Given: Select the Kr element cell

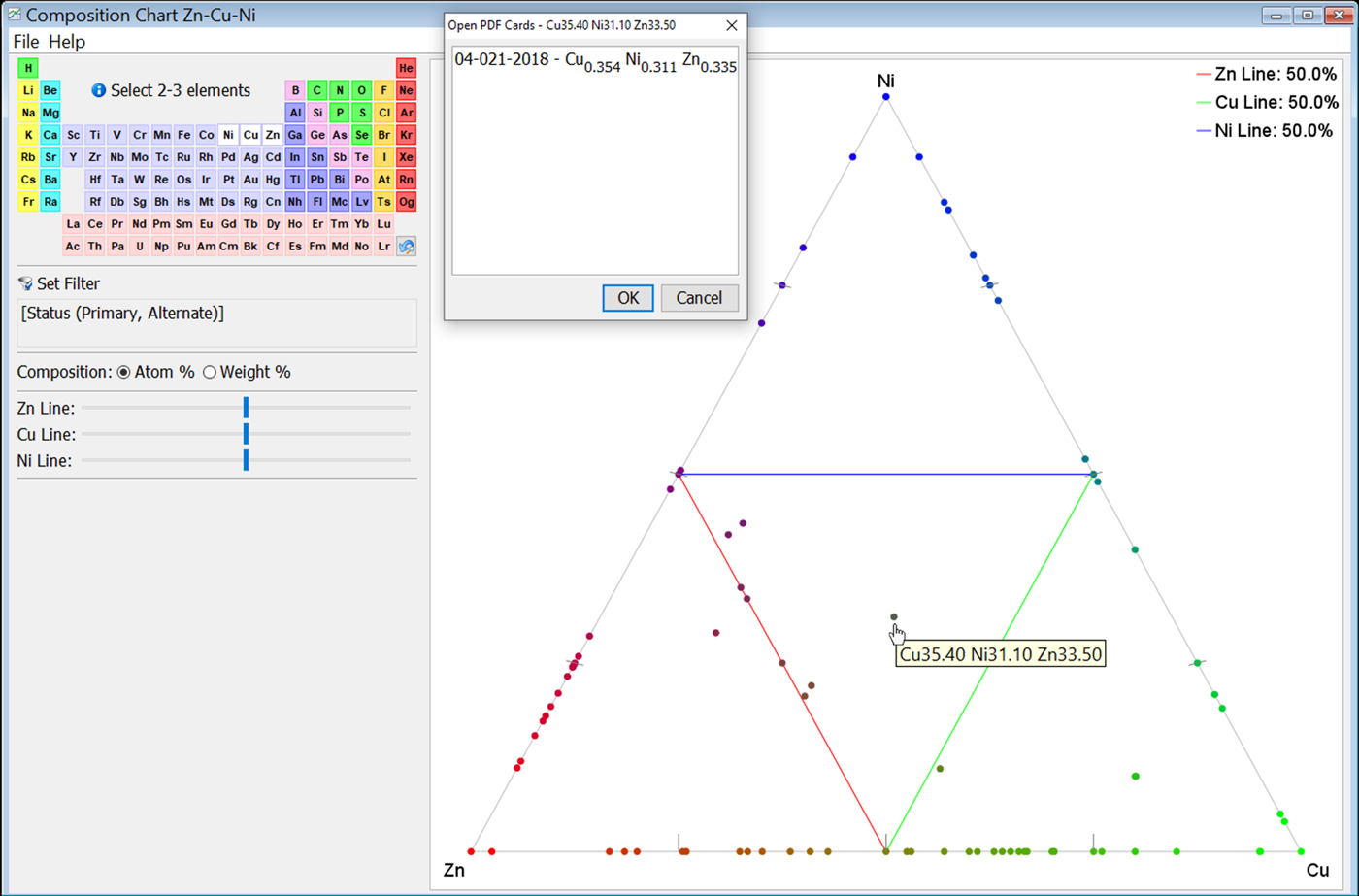Looking at the screenshot, I should tap(407, 135).
